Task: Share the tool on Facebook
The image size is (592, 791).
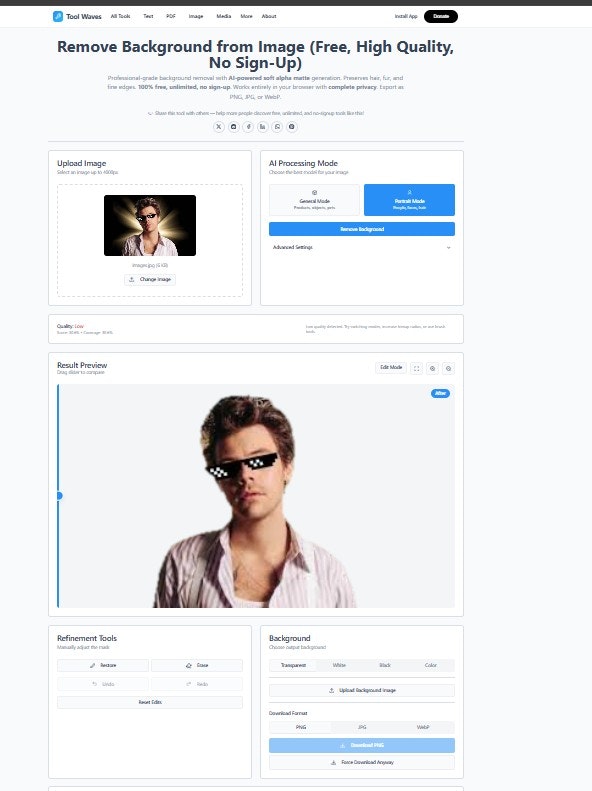Action: [x=248, y=127]
